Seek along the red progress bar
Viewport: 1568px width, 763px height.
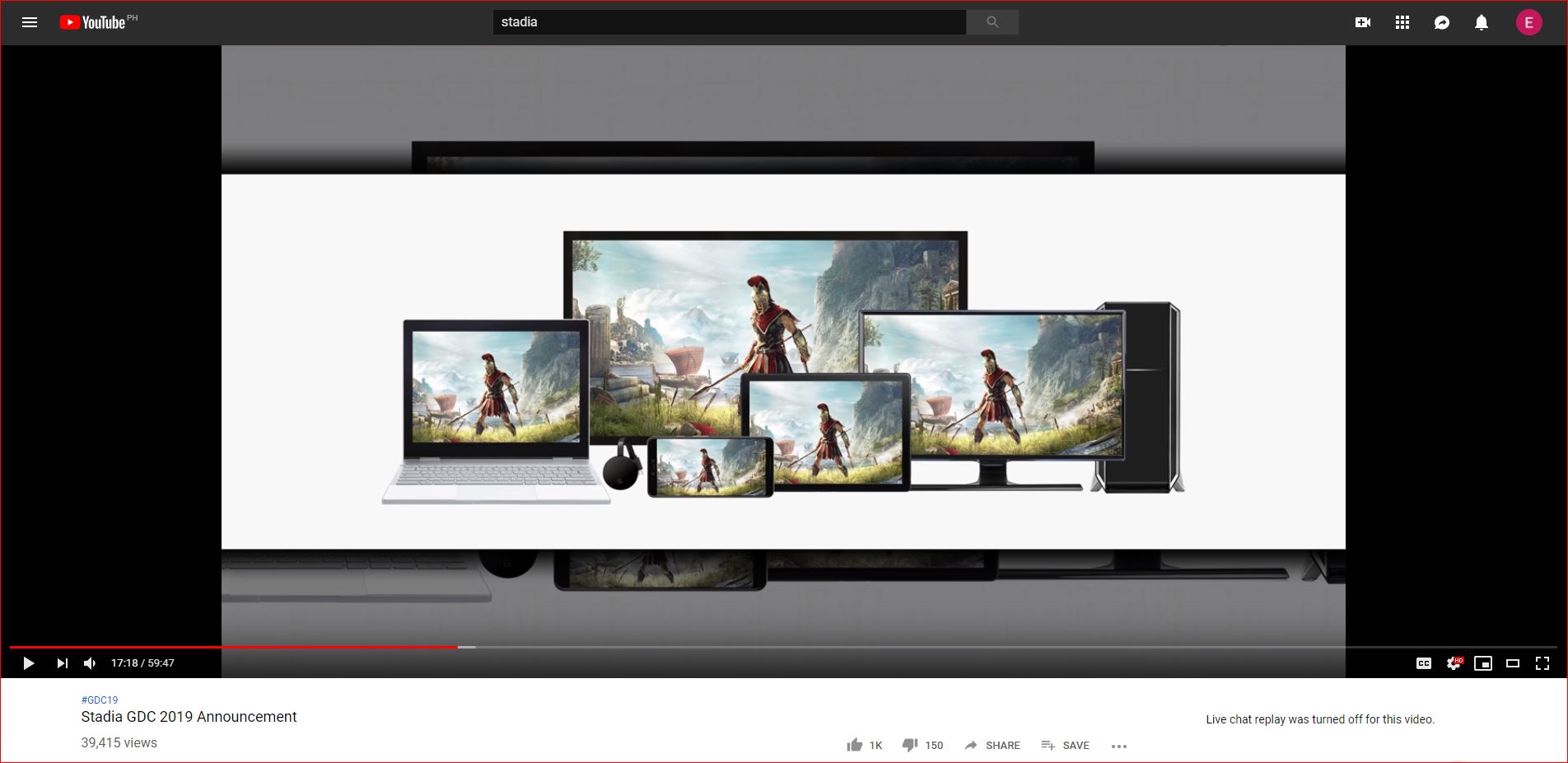(234, 647)
